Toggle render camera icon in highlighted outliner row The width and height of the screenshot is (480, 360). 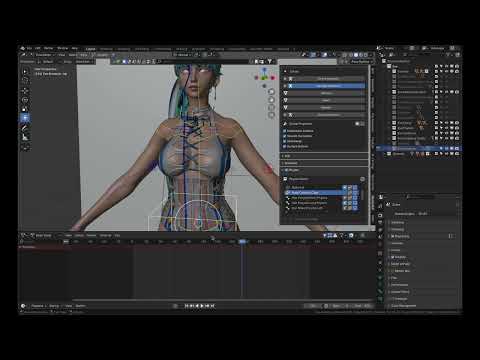(x=457, y=148)
